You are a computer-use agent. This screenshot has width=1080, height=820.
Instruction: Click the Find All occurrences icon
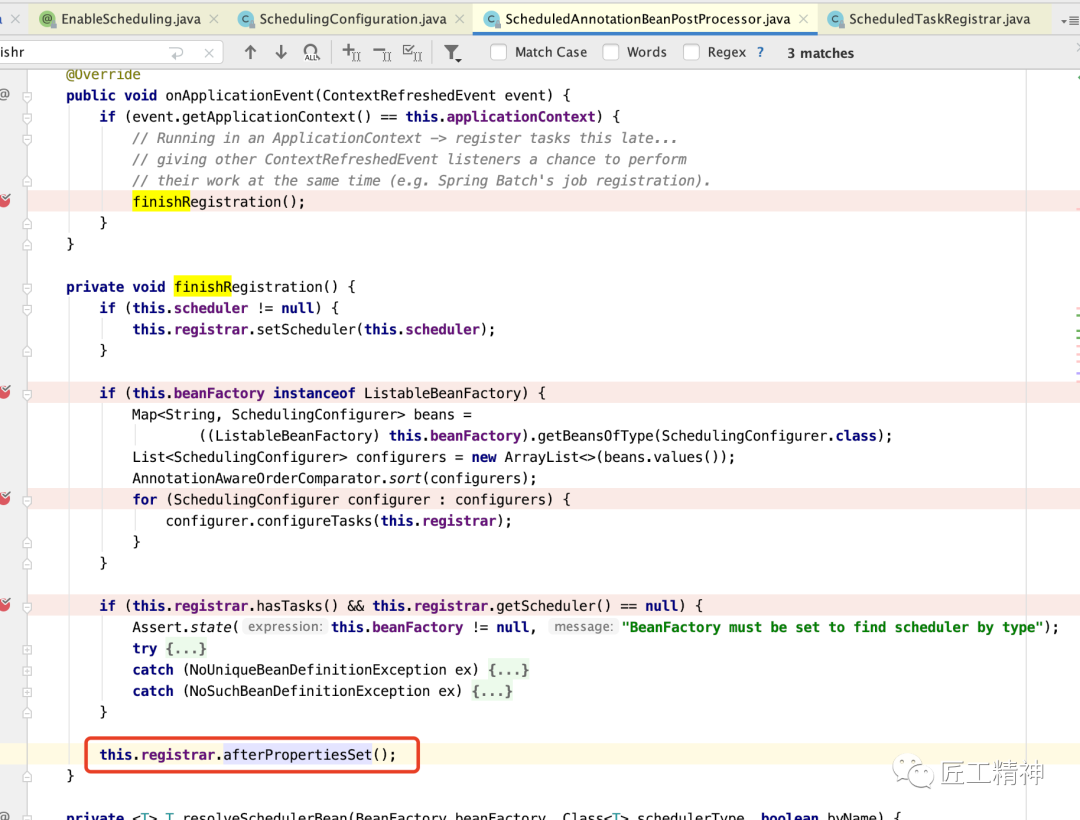311,52
